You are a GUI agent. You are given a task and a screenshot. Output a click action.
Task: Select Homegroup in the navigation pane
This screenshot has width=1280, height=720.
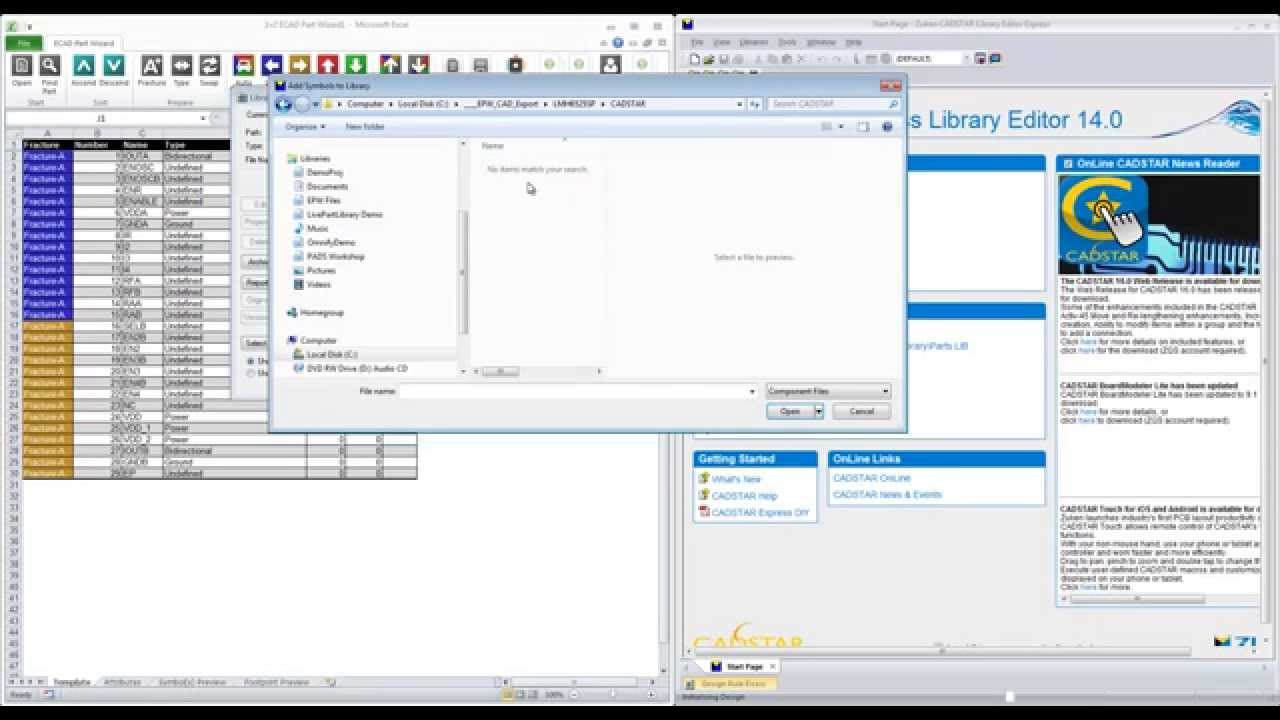[321, 313]
